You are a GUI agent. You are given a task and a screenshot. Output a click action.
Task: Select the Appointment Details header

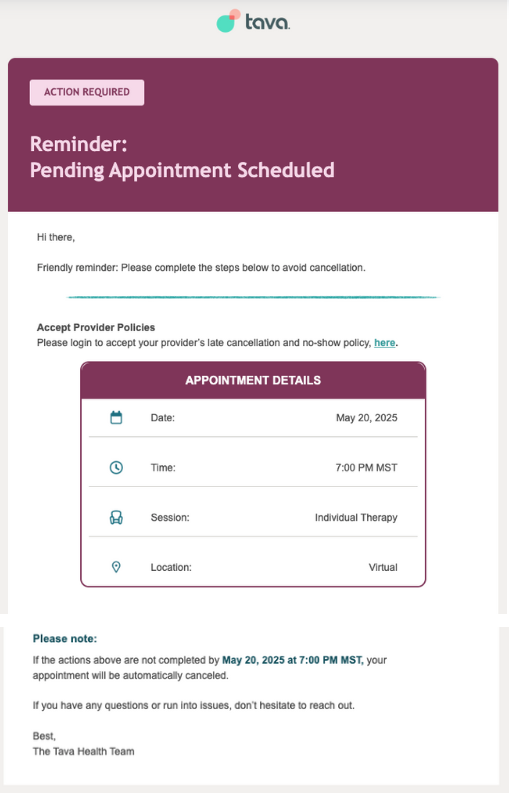coord(253,380)
